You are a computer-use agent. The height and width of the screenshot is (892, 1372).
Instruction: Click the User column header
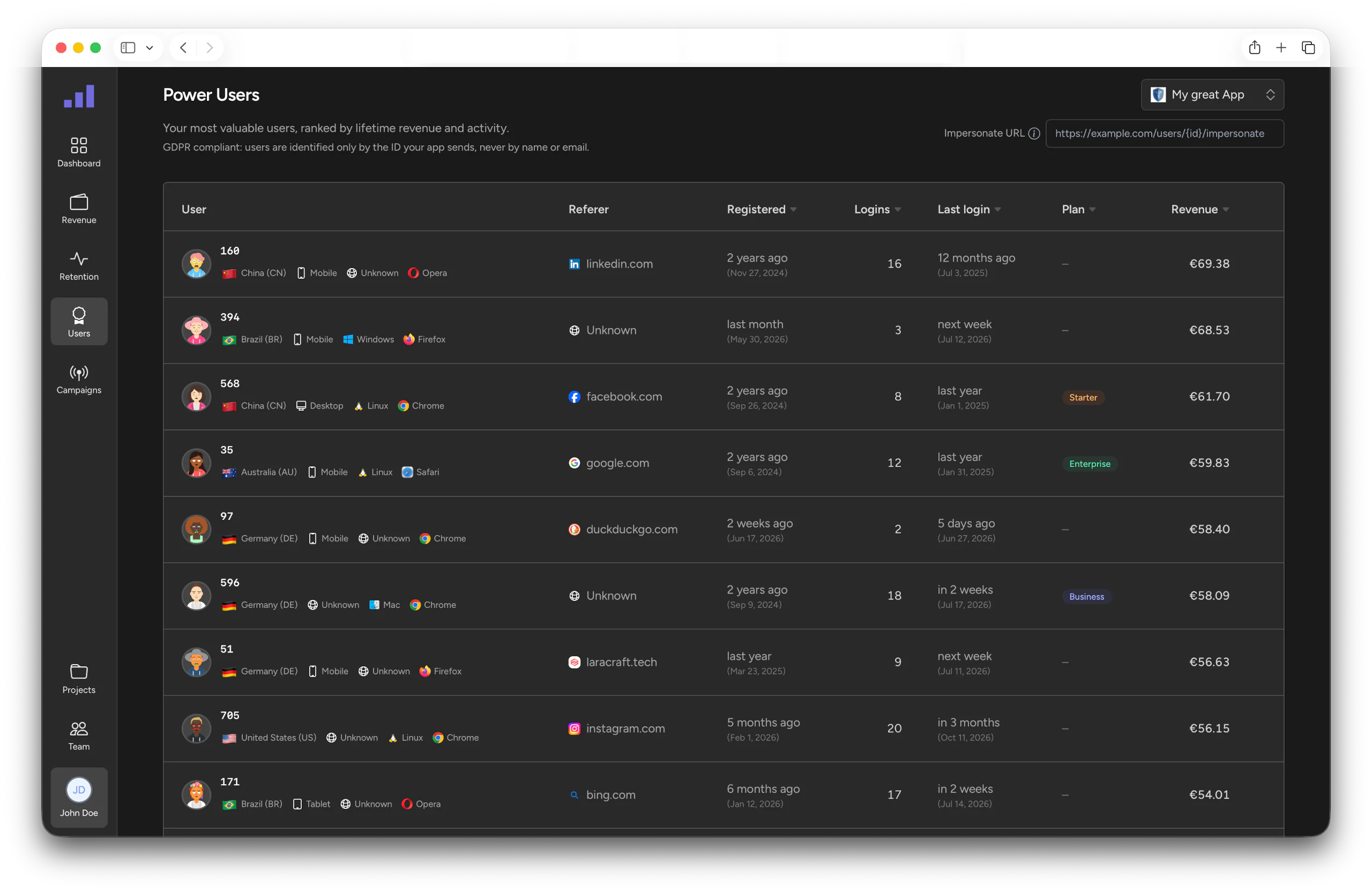193,210
